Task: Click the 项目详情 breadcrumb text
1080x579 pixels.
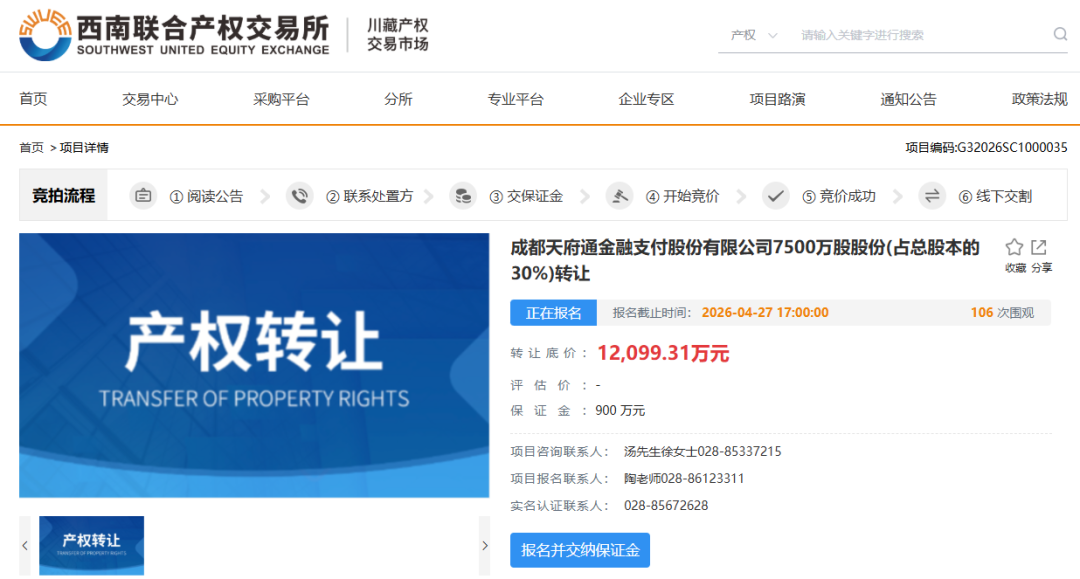Action: click(x=84, y=147)
